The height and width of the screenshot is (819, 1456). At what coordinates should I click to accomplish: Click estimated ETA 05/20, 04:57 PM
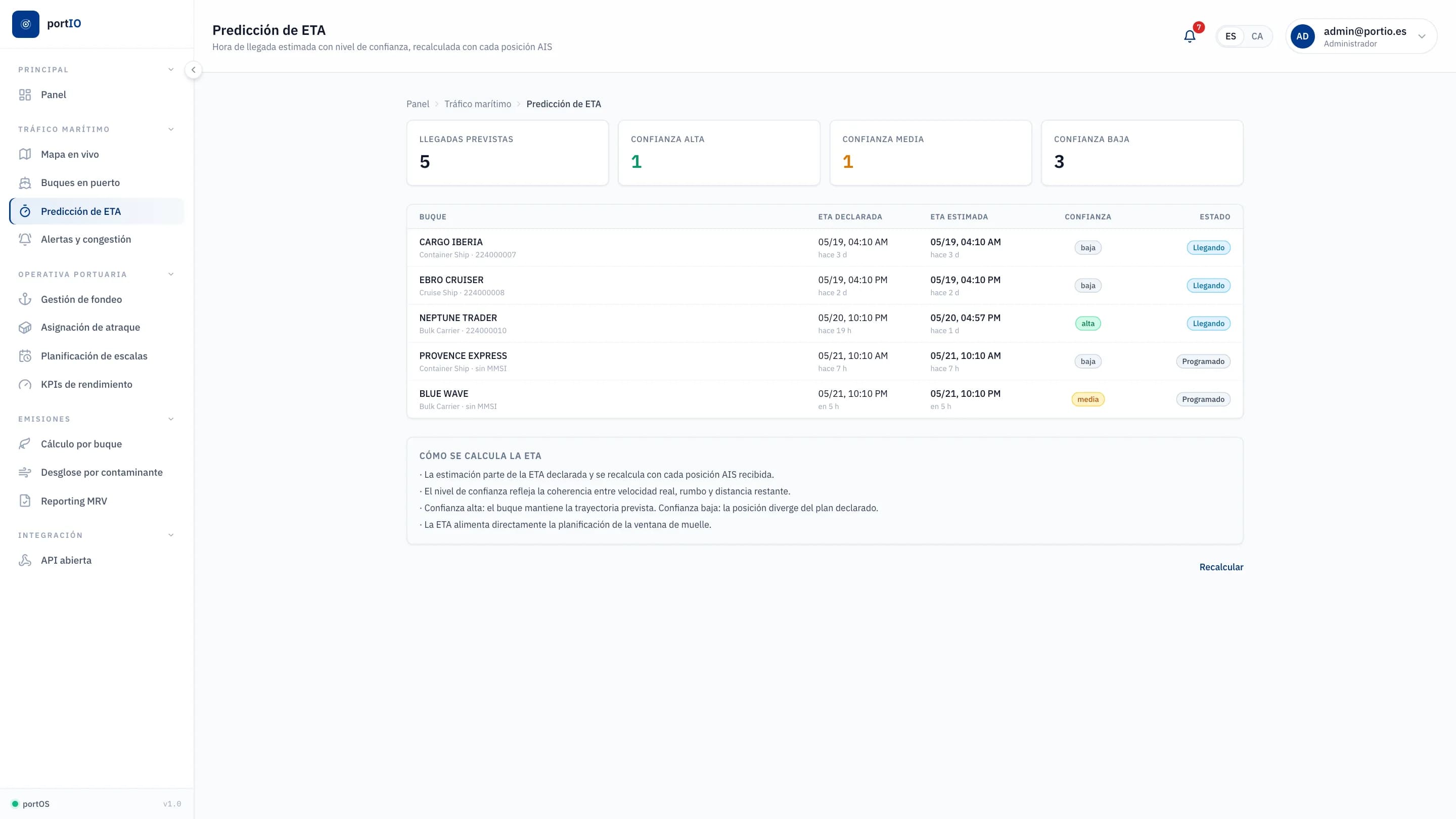tap(966, 317)
